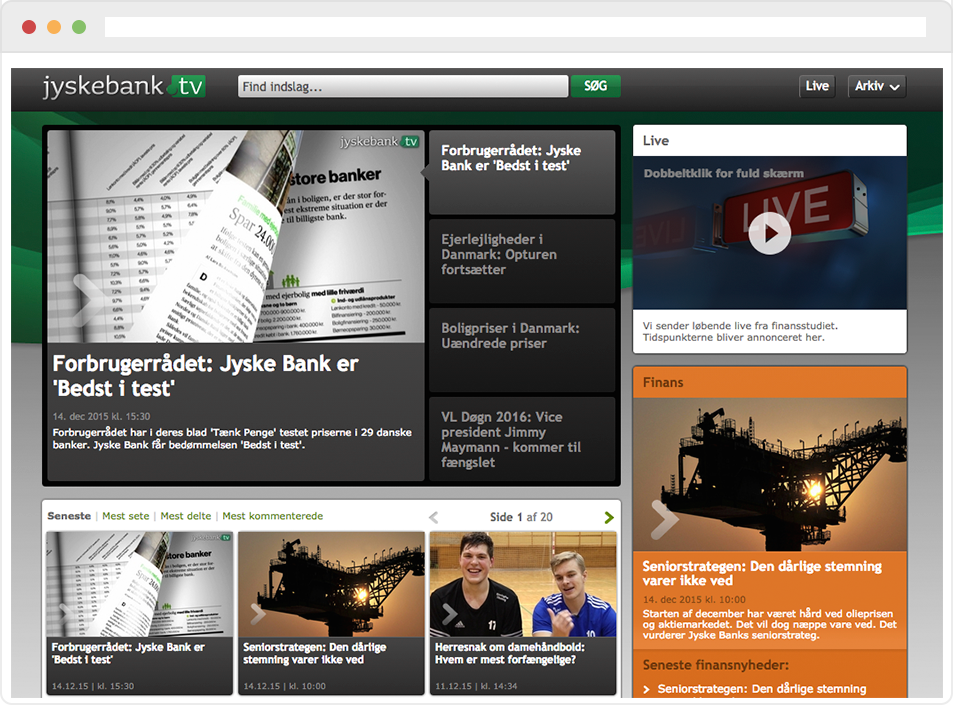Select 'VL Døgn 2016: Vice president Jimmy Maymann' item

pos(522,438)
